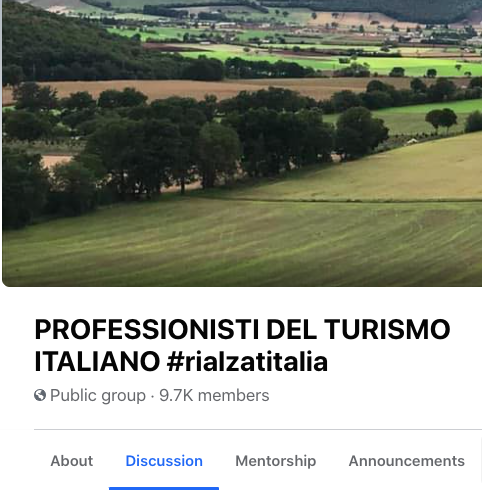Click the PROFESSIONISTI DEL TURISMO group title
The width and height of the screenshot is (482, 490).
click(242, 329)
